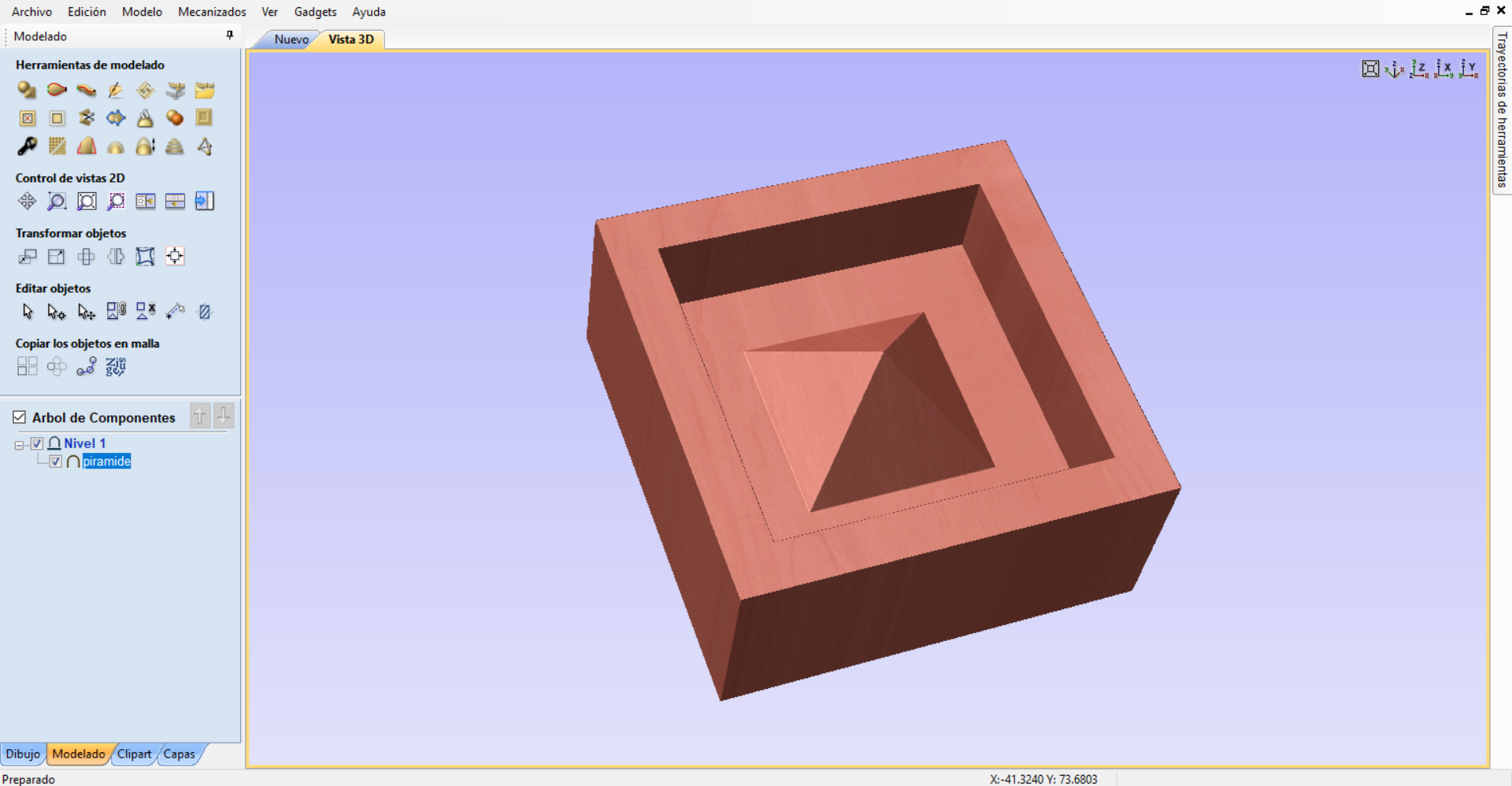Click the Align objects cross icon

(x=87, y=257)
